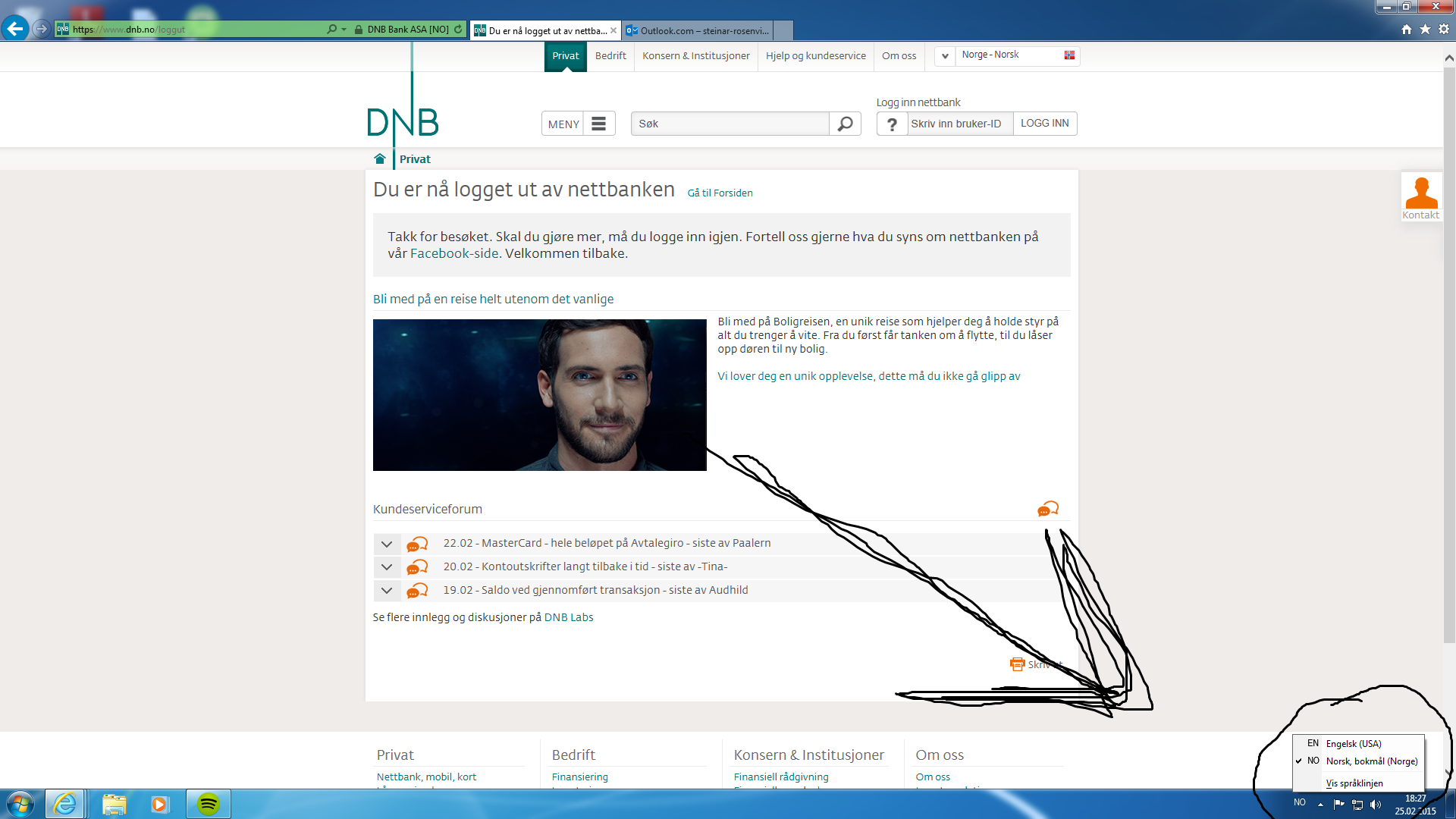
Task: Follow the Vi lover deg en unik opplevelse link
Action: (869, 377)
